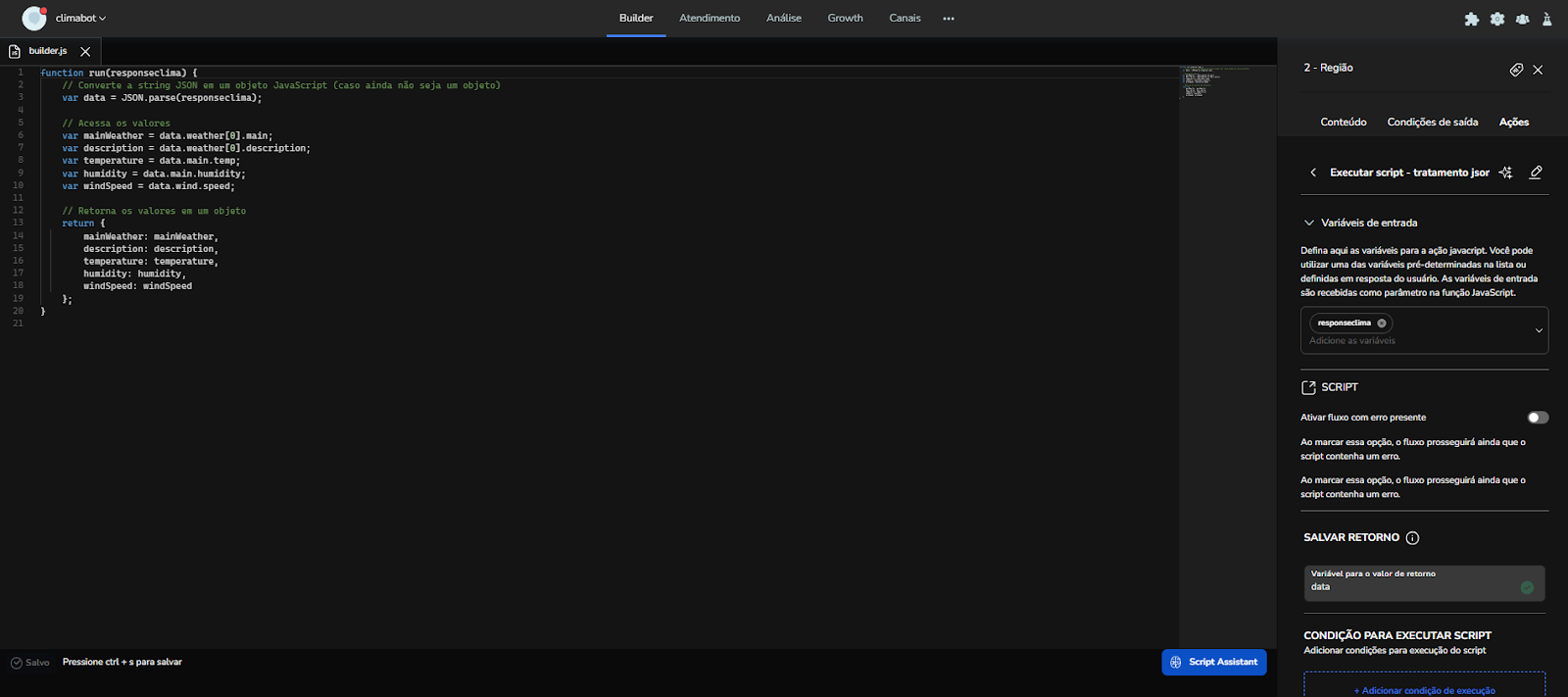Viewport: 1568px width, 697px height.
Task: Click the beta flask icon
Action: pos(1547,19)
